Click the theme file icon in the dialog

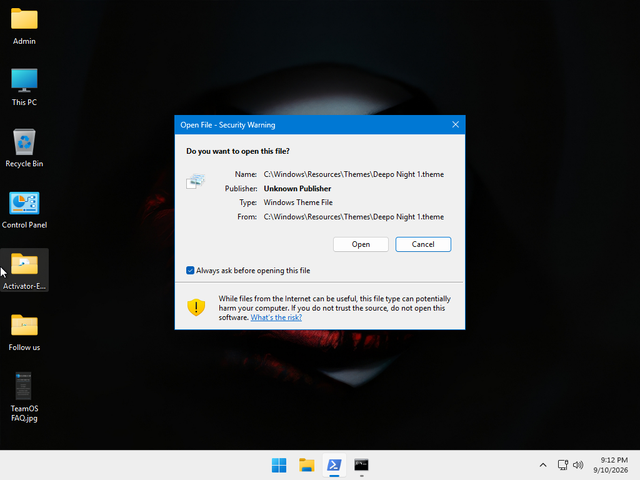pyautogui.click(x=196, y=181)
